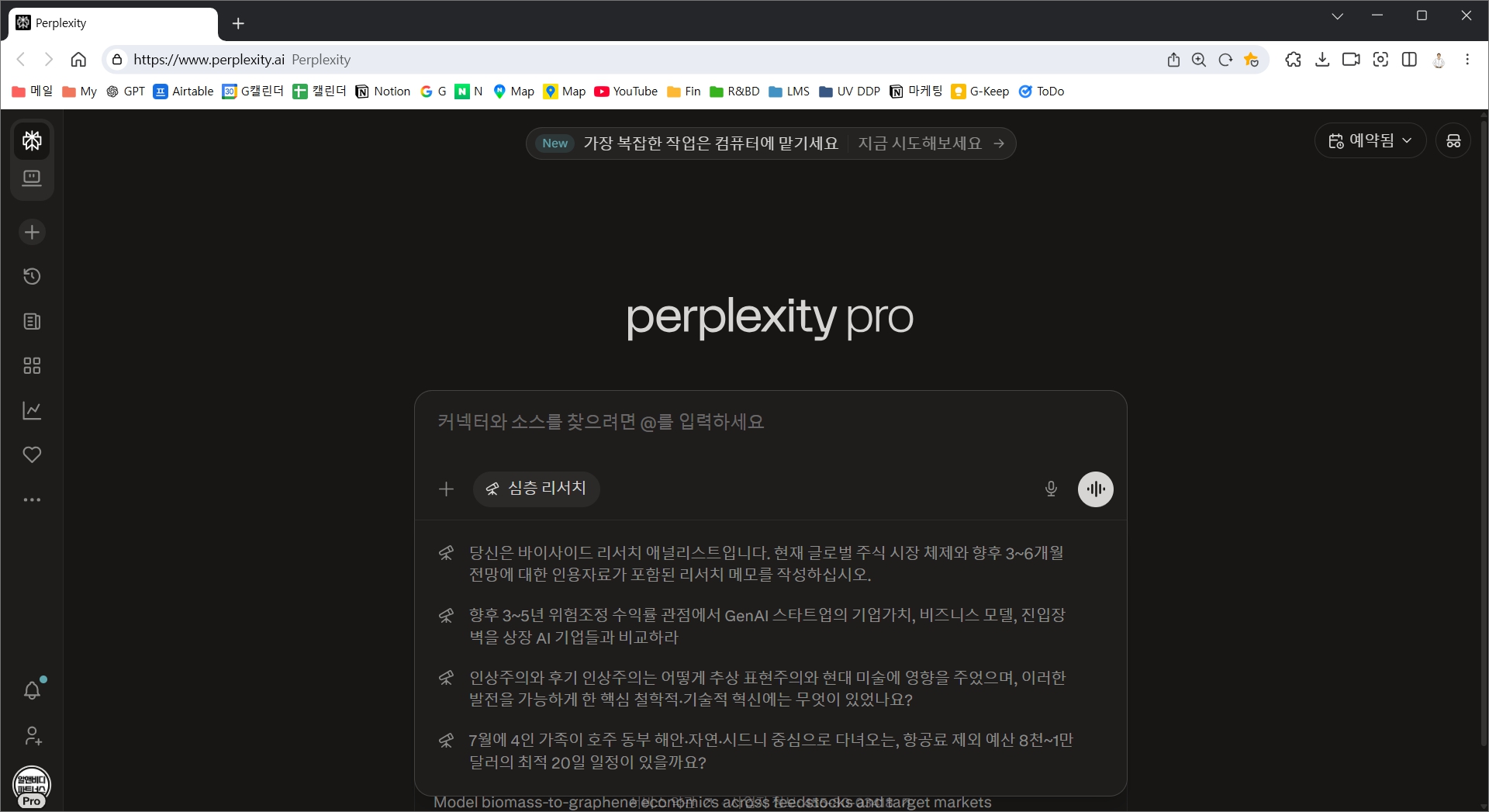Open the spaces grid icon in sidebar
Image resolution: width=1489 pixels, height=812 pixels.
(x=32, y=365)
